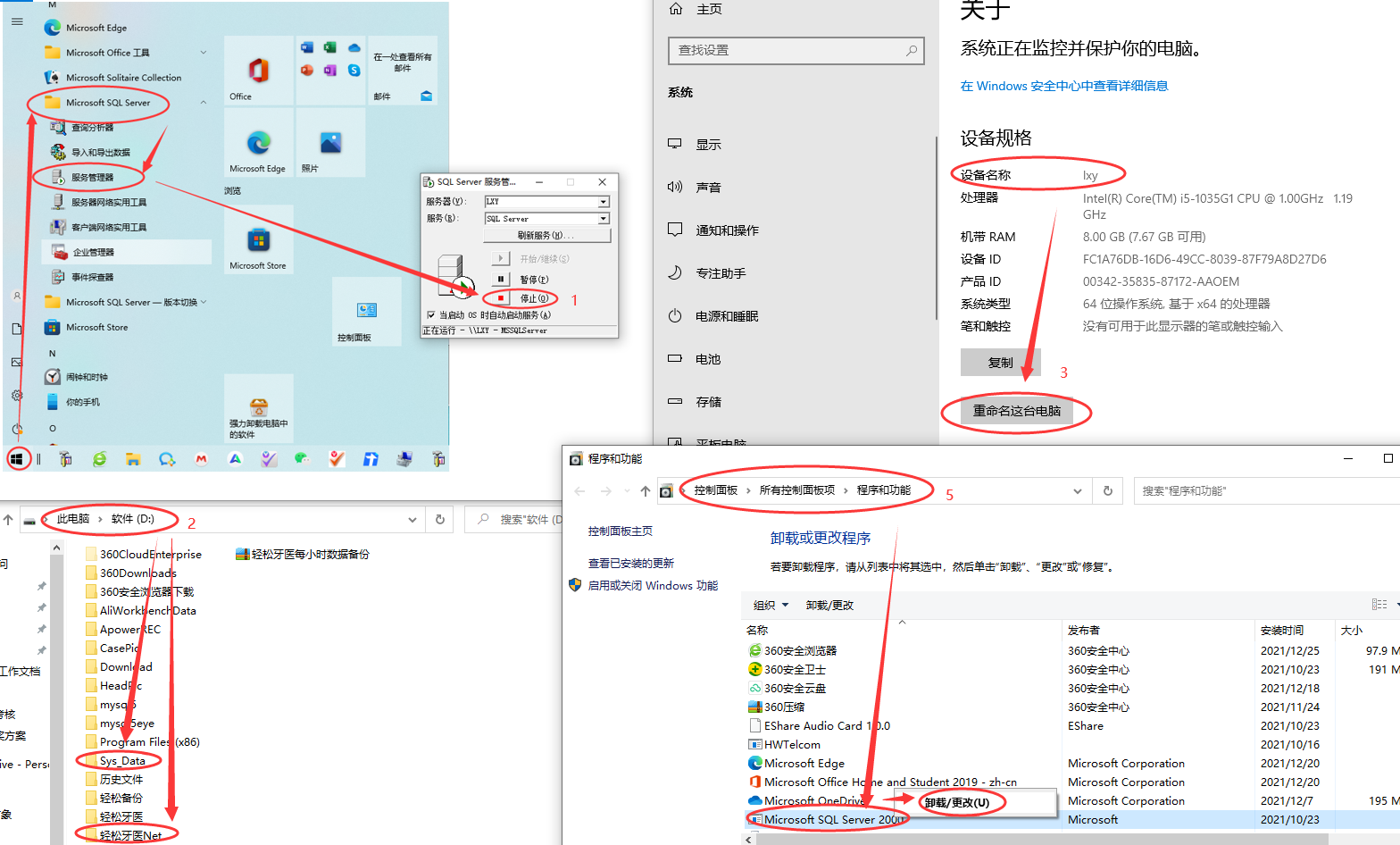
Task: Open the 软件 (D:) address bar dropdown
Action: tap(412, 519)
